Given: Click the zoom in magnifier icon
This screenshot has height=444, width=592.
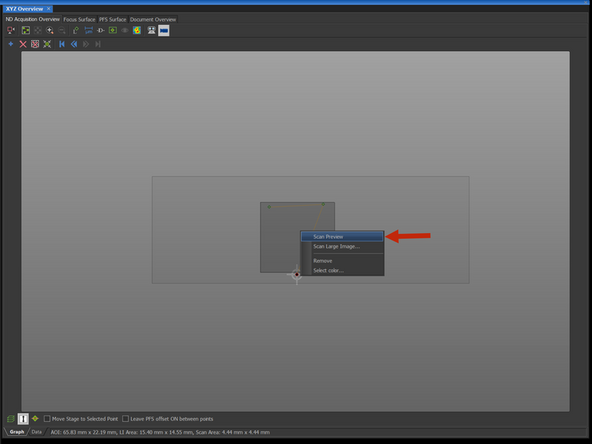Looking at the screenshot, I should 50,30.
